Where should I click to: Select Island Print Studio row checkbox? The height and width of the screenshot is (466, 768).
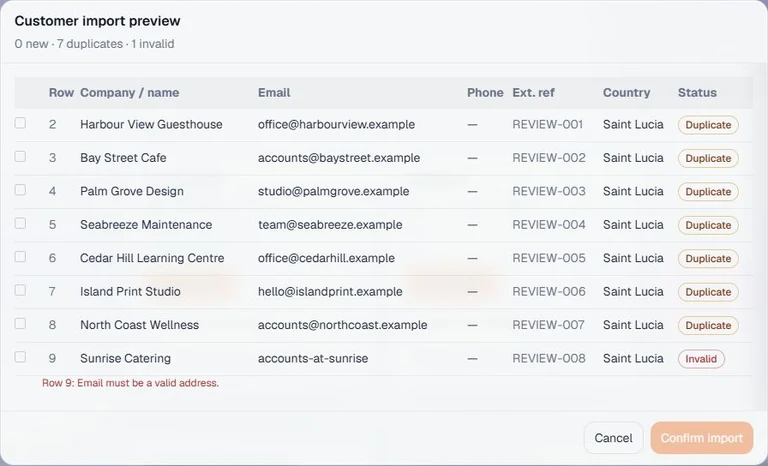[x=20, y=290]
